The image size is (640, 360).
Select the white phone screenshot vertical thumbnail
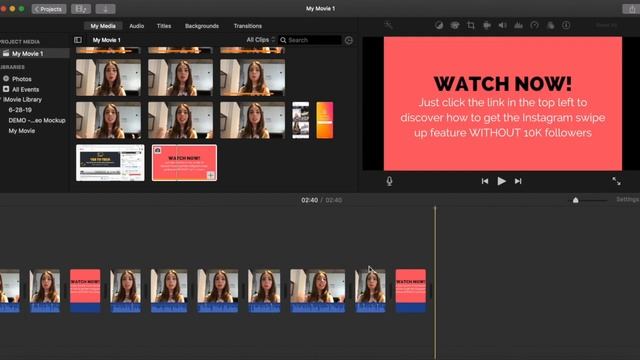(x=300, y=120)
